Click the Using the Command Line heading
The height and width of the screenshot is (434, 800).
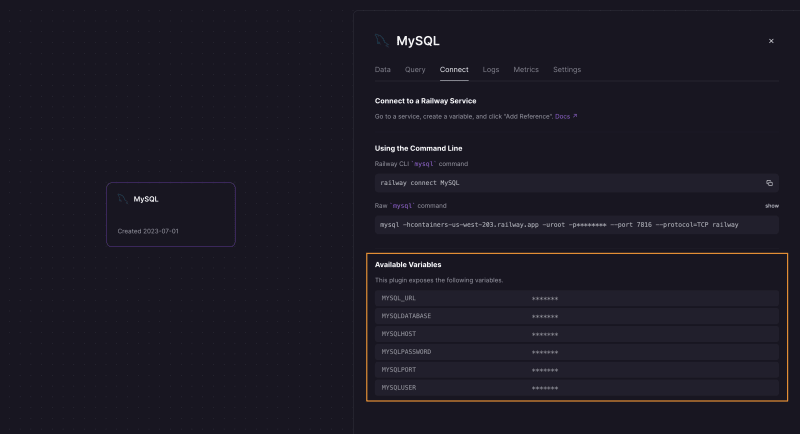point(418,148)
